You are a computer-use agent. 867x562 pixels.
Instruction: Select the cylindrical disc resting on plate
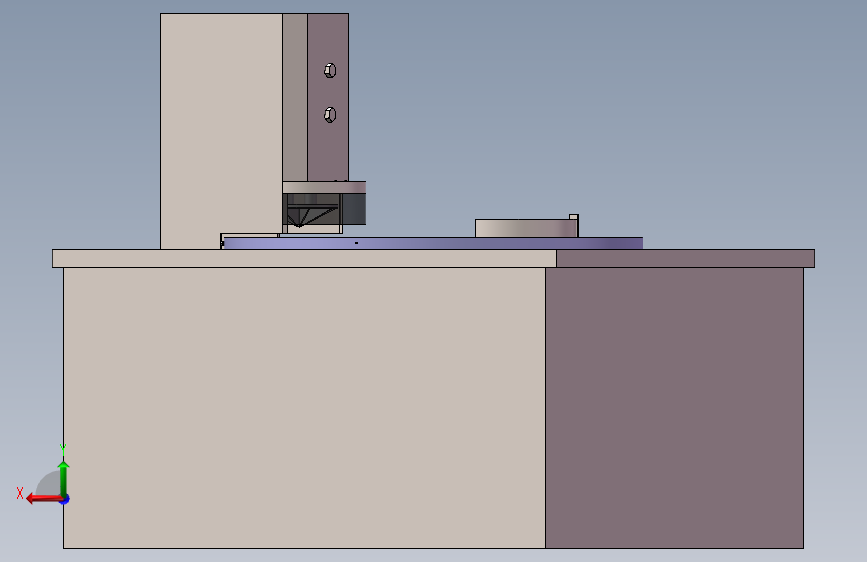pos(526,228)
